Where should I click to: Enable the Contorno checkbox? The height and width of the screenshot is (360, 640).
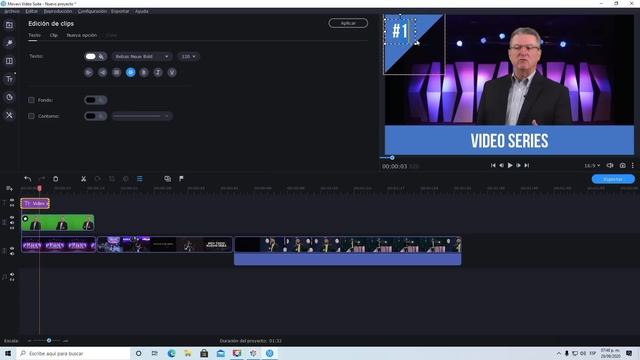tap(31, 116)
